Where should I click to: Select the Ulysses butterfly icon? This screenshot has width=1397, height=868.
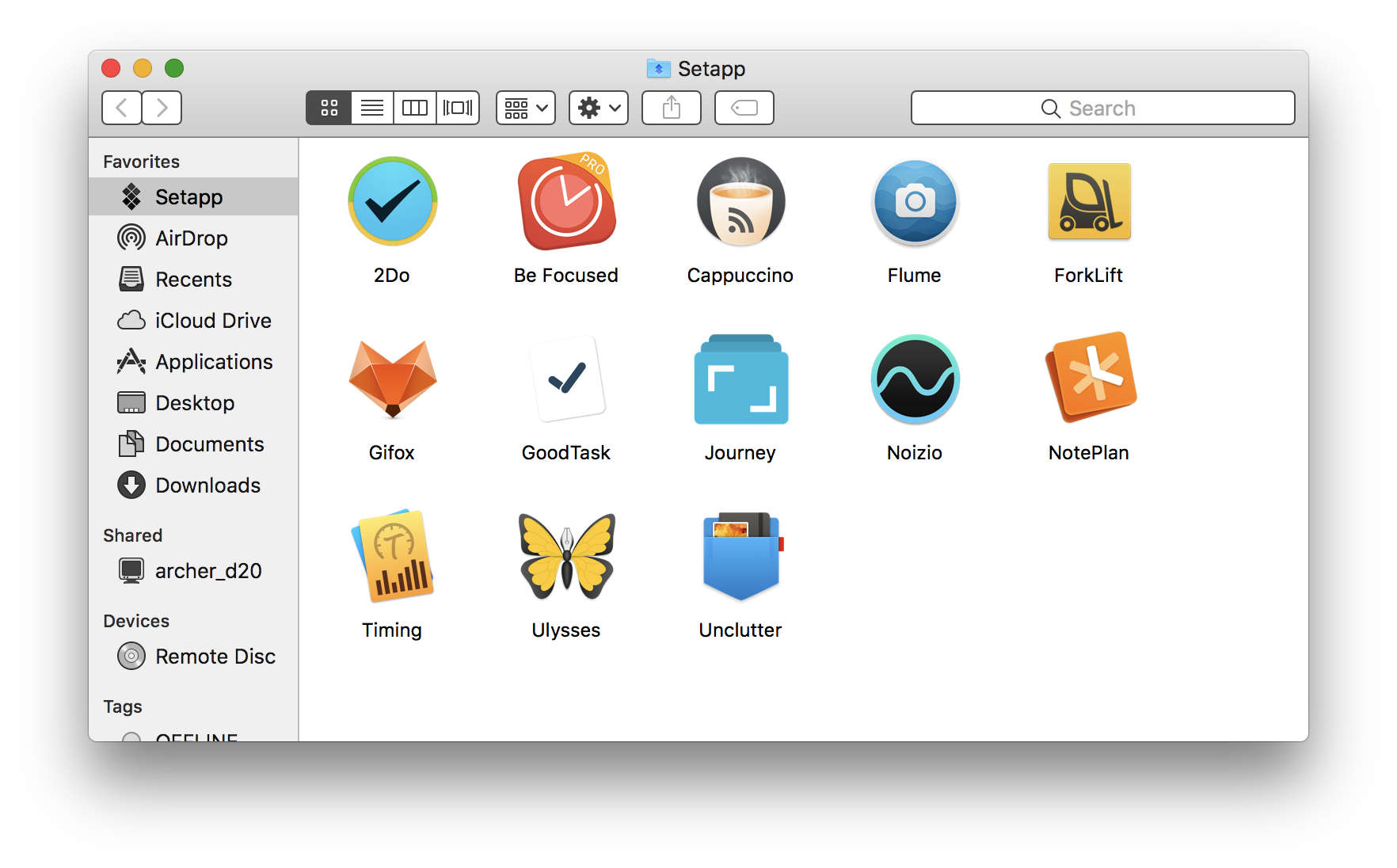tap(566, 556)
